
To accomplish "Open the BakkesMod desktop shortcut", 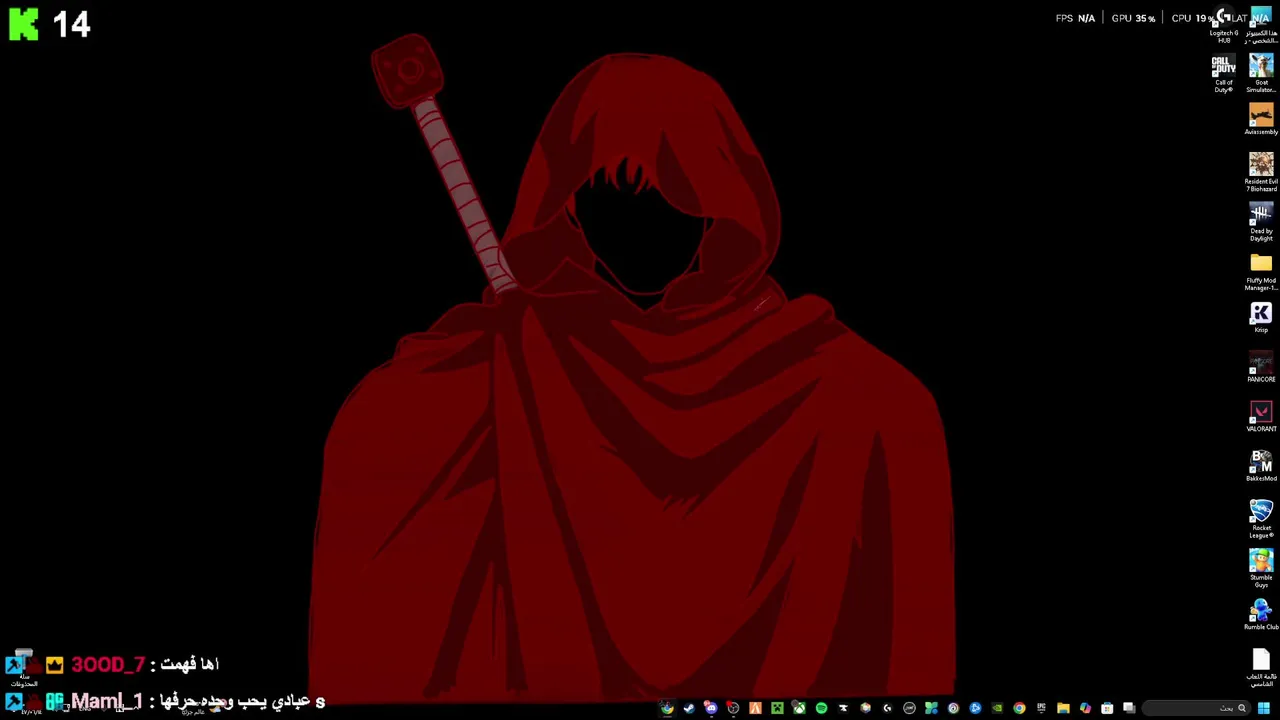I will click(x=1261, y=466).
